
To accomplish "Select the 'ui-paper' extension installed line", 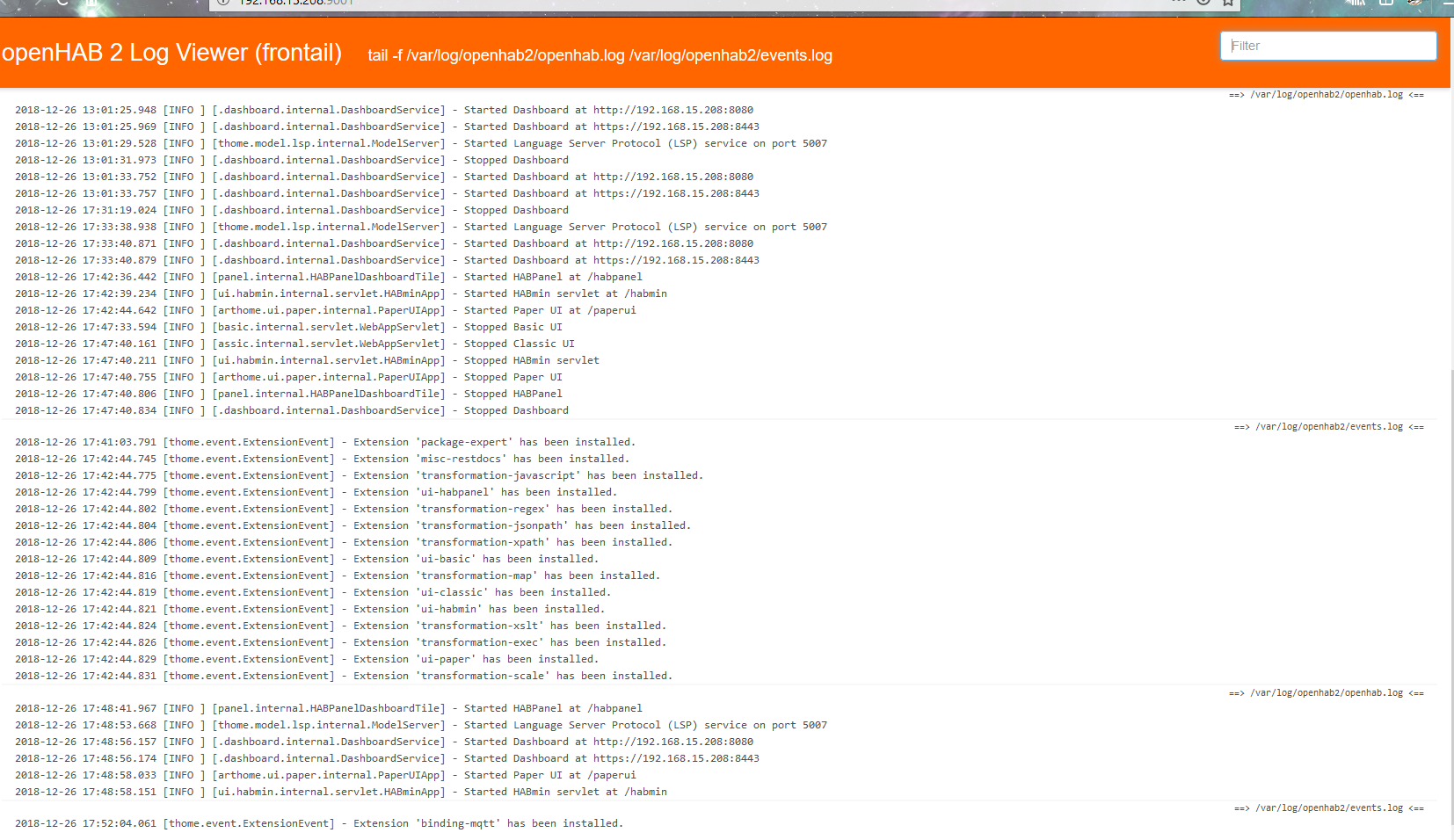I will [x=307, y=659].
